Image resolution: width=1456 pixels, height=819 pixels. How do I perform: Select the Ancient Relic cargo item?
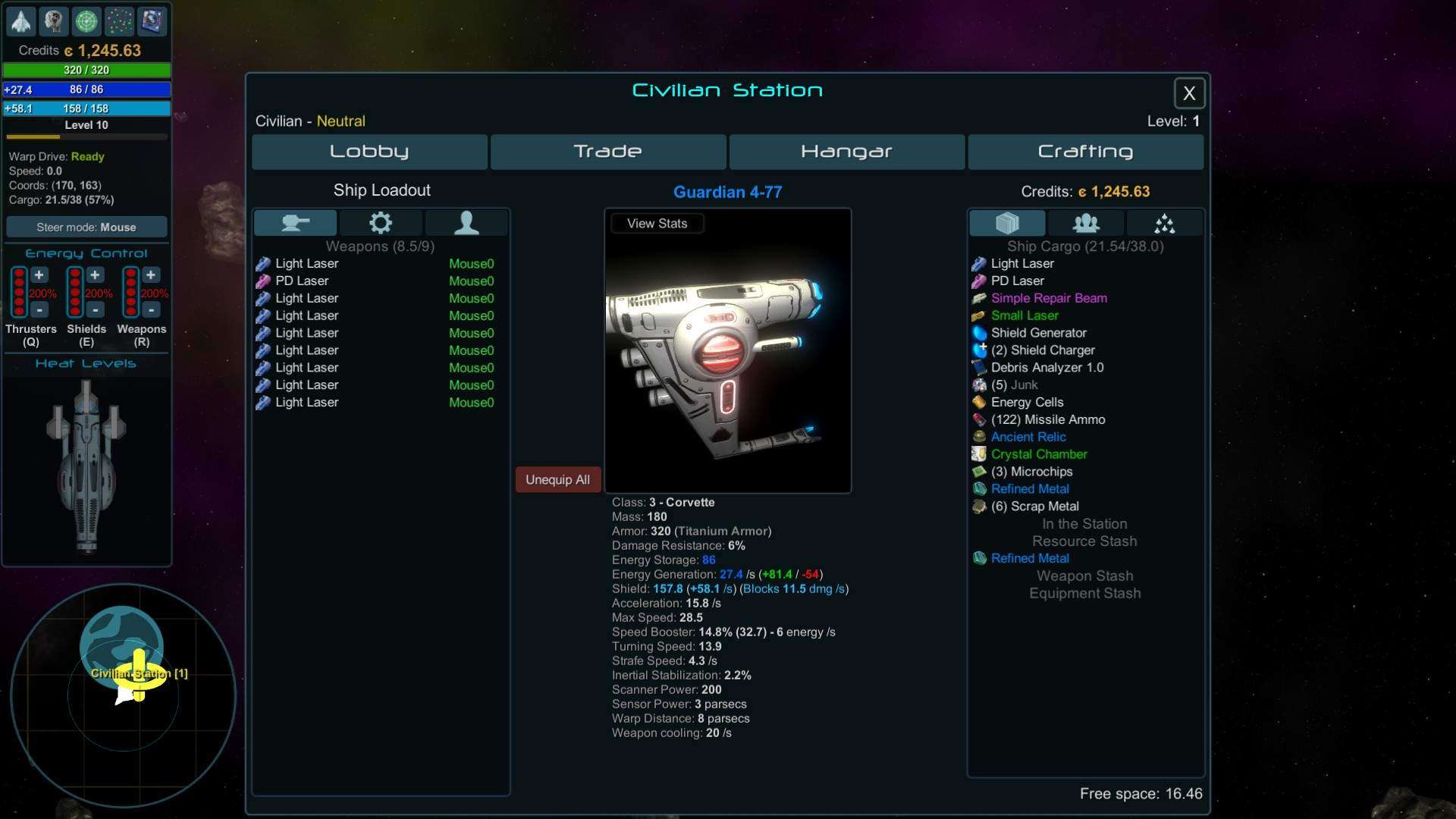click(x=1028, y=436)
